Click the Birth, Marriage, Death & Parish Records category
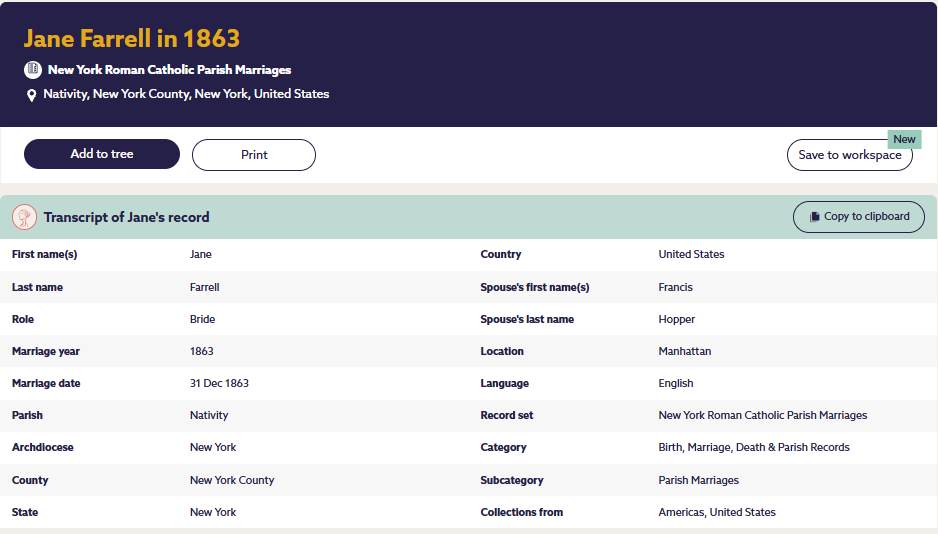Screen dimensions: 938x534 pos(754,447)
